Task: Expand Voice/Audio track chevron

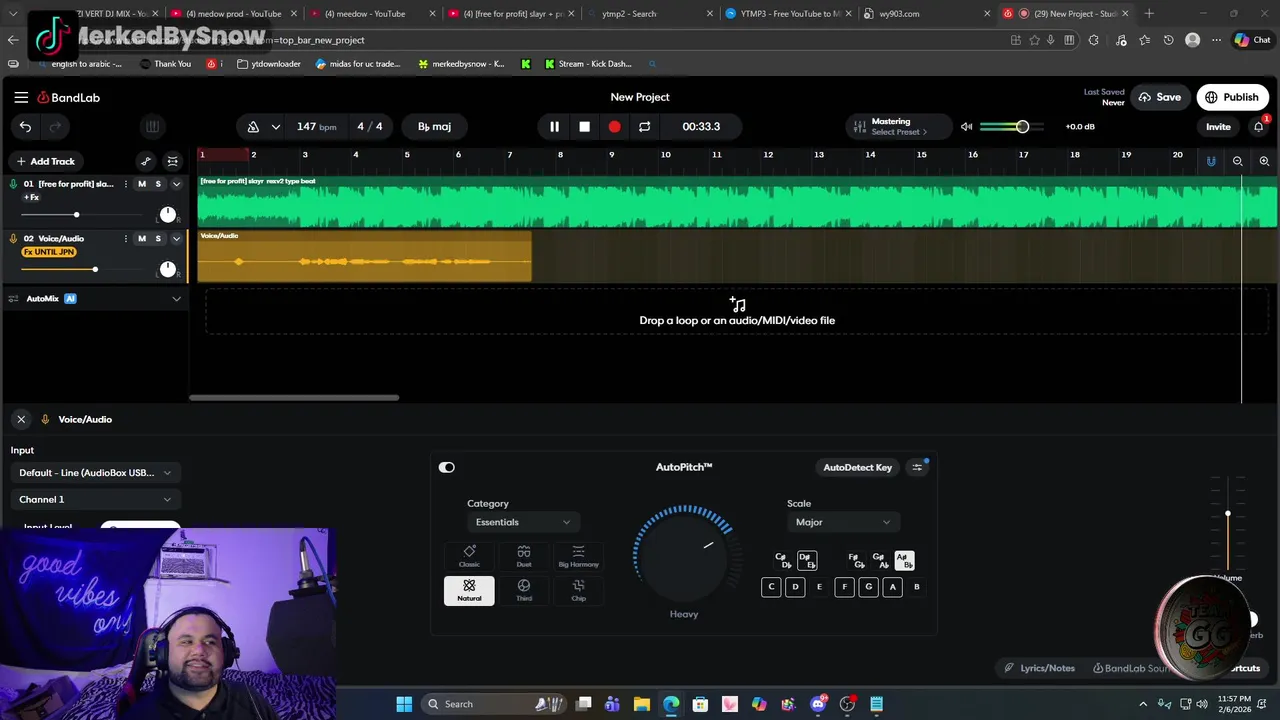Action: click(x=176, y=238)
